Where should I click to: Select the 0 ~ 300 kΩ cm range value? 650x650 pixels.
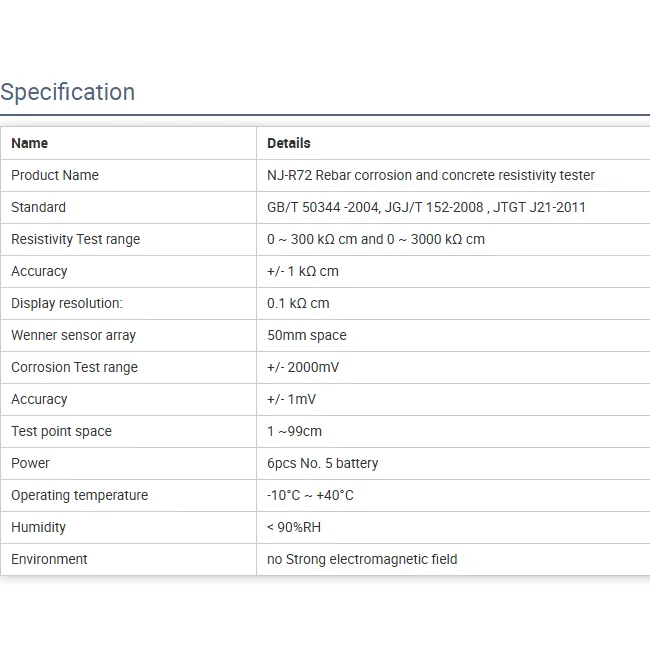point(376,239)
